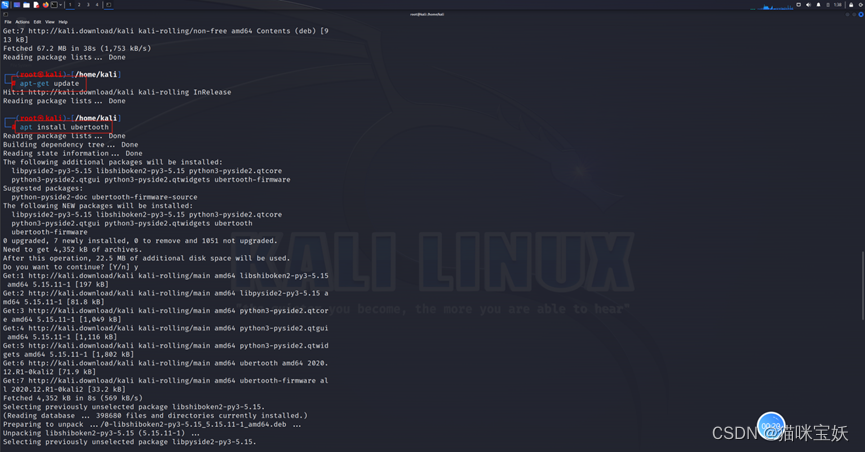Open the Kali applications menu
Image resolution: width=865 pixels, height=452 pixels.
click(5, 4)
